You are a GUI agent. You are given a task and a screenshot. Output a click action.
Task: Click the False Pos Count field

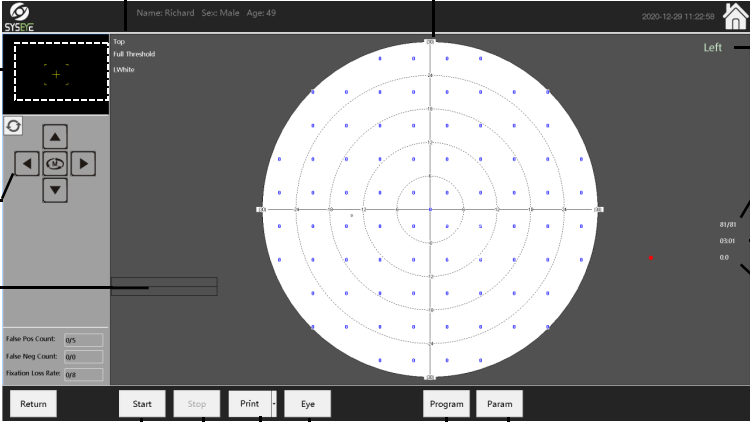click(83, 340)
